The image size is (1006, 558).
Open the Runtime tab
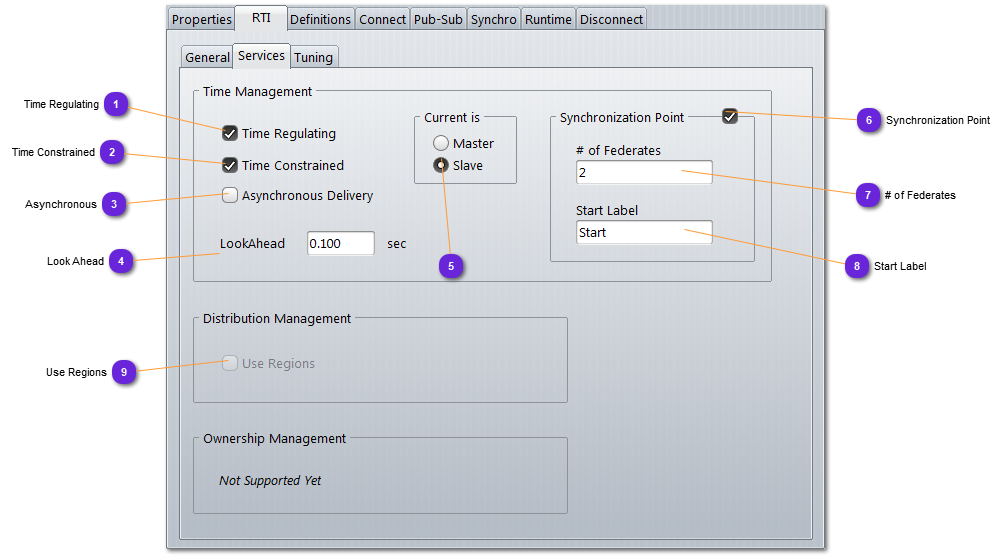(548, 19)
